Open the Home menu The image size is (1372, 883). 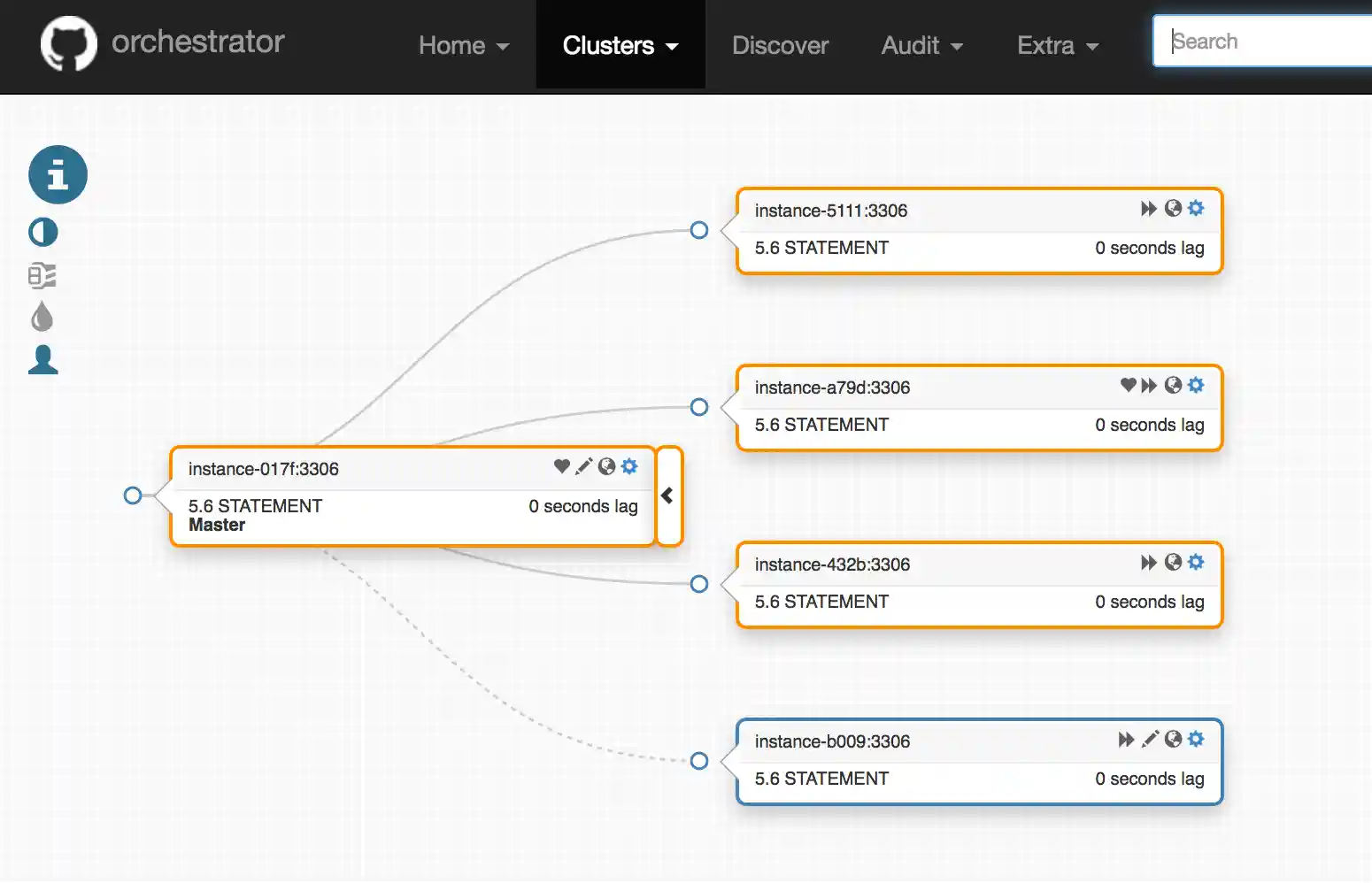[463, 45]
